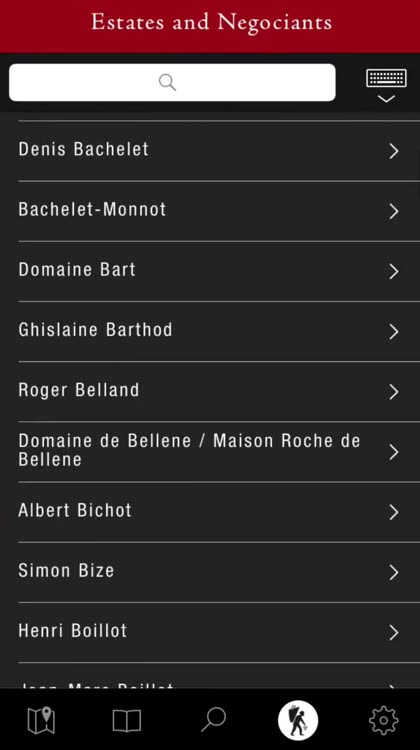Open the Bachelet-Monnot entry
Image resolution: width=420 pixels, height=750 pixels.
(x=210, y=211)
